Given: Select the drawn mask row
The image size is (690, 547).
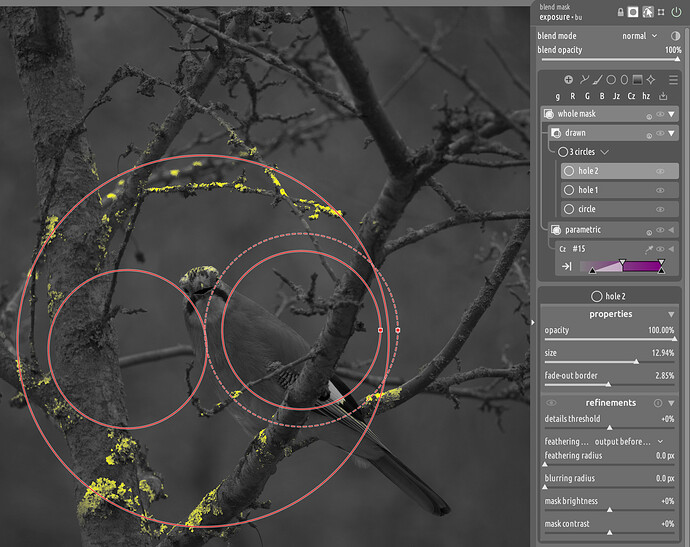Looking at the screenshot, I should [x=613, y=133].
